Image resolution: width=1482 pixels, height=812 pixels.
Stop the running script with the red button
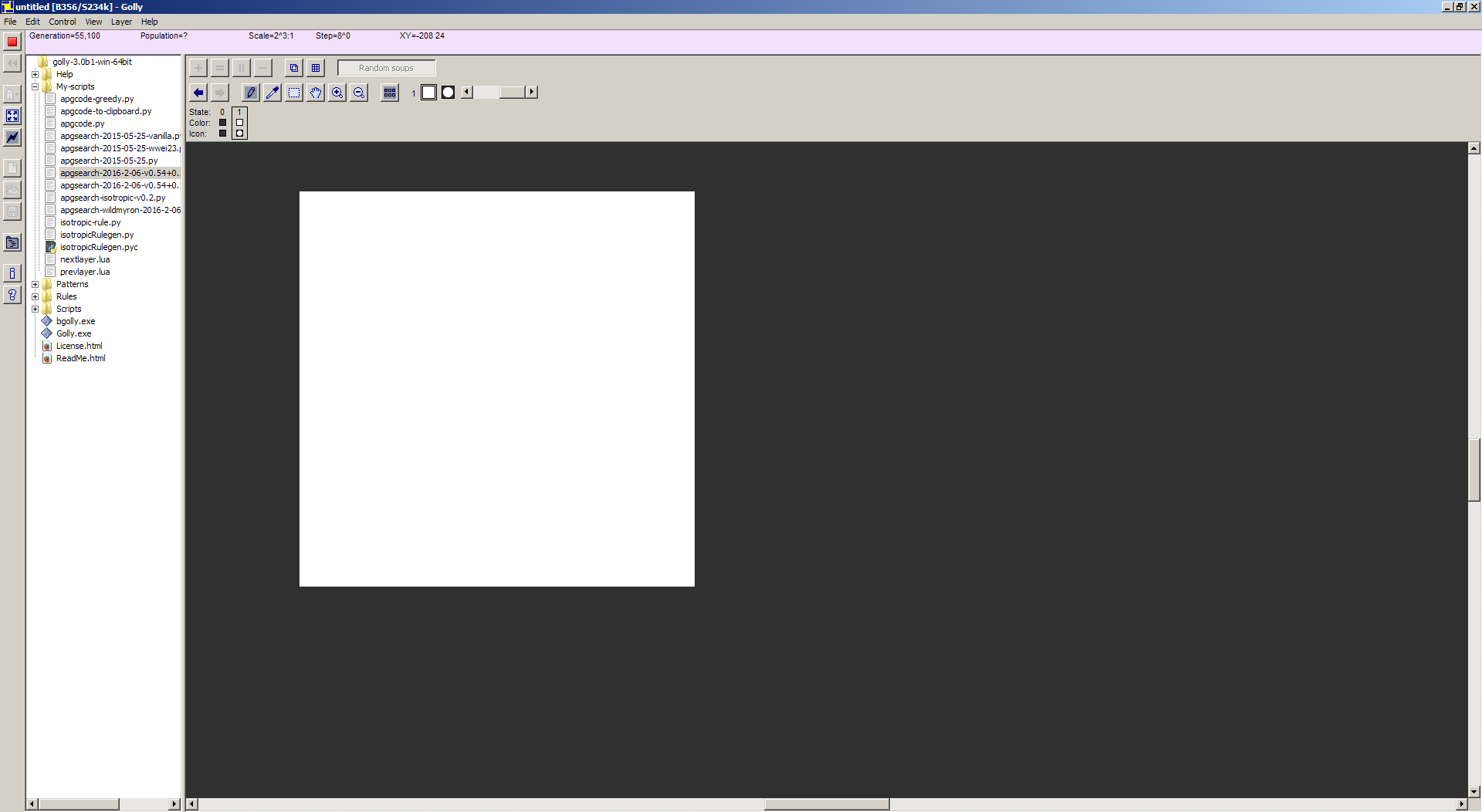coord(12,42)
